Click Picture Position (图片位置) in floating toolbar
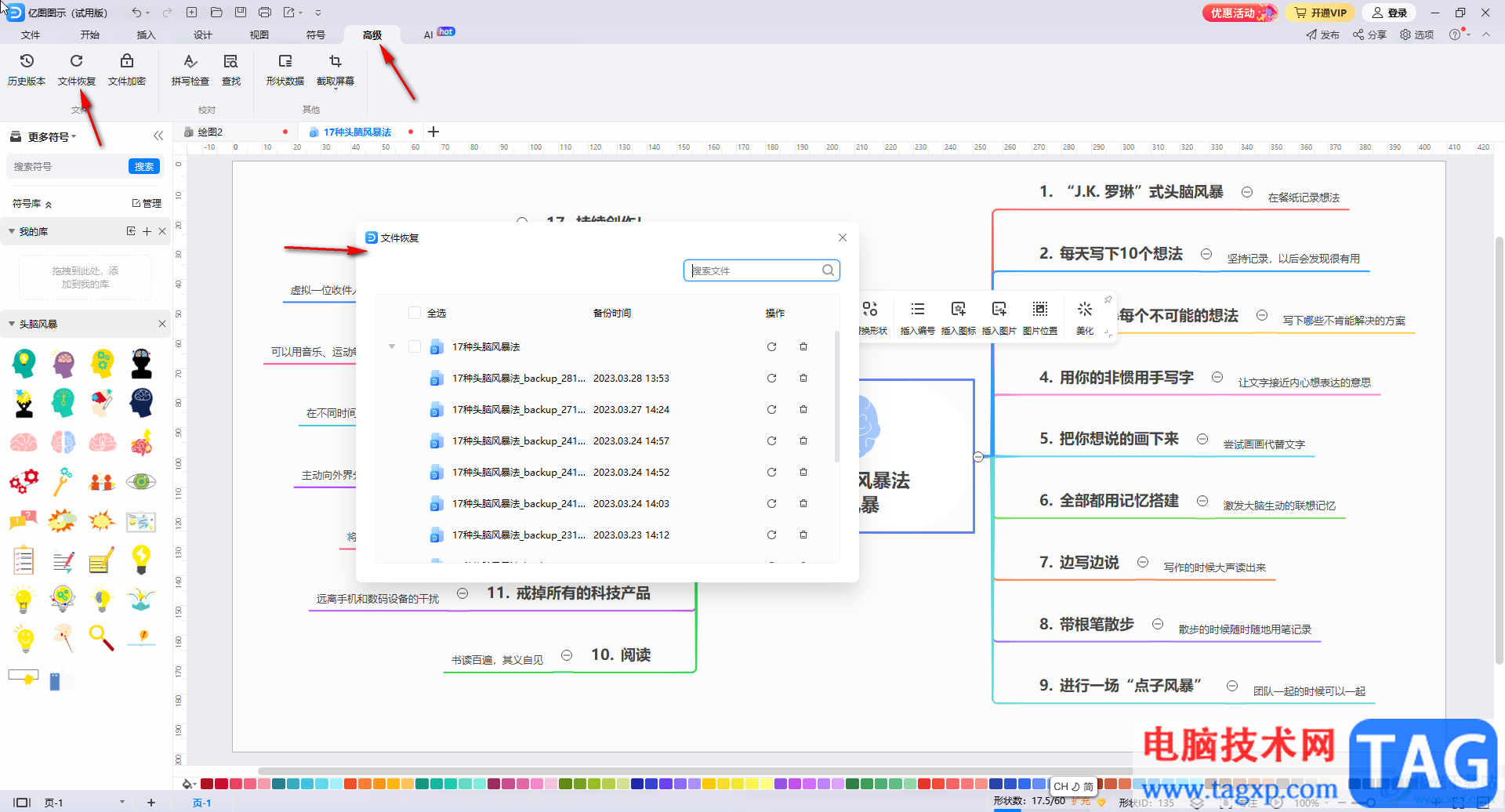Image resolution: width=1505 pixels, height=812 pixels. click(1039, 317)
